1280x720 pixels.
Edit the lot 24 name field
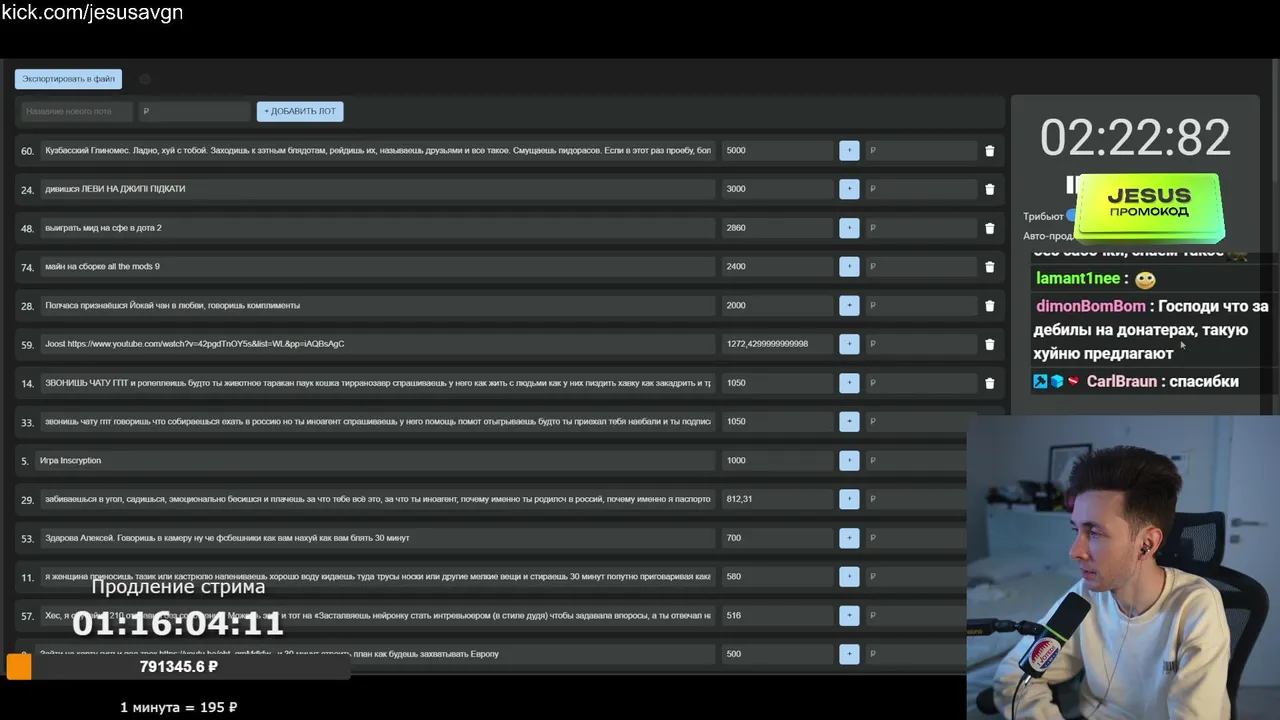coord(378,189)
